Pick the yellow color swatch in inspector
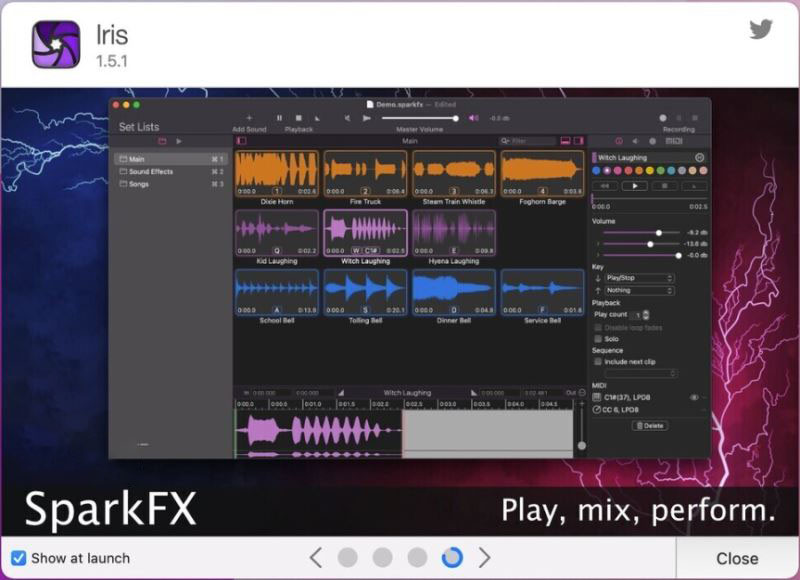The image size is (800, 580). tap(649, 170)
